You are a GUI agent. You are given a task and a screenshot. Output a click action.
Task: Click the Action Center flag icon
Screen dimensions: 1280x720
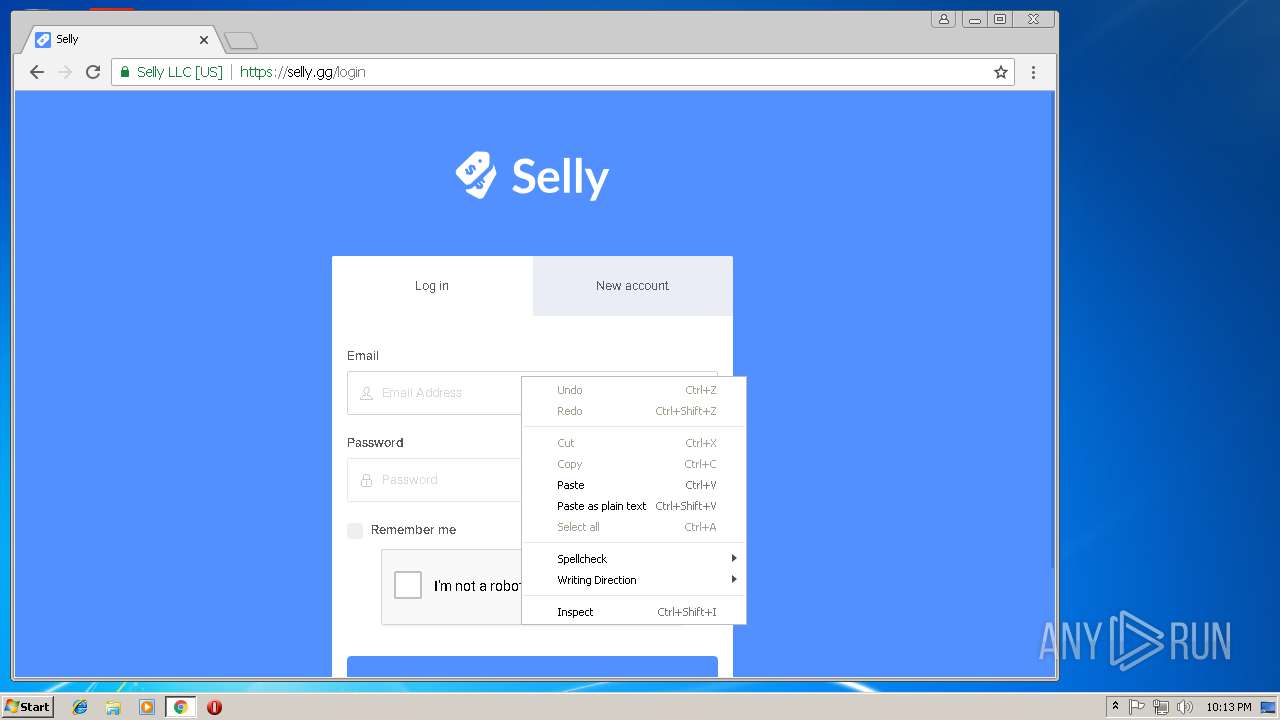tap(1137, 707)
